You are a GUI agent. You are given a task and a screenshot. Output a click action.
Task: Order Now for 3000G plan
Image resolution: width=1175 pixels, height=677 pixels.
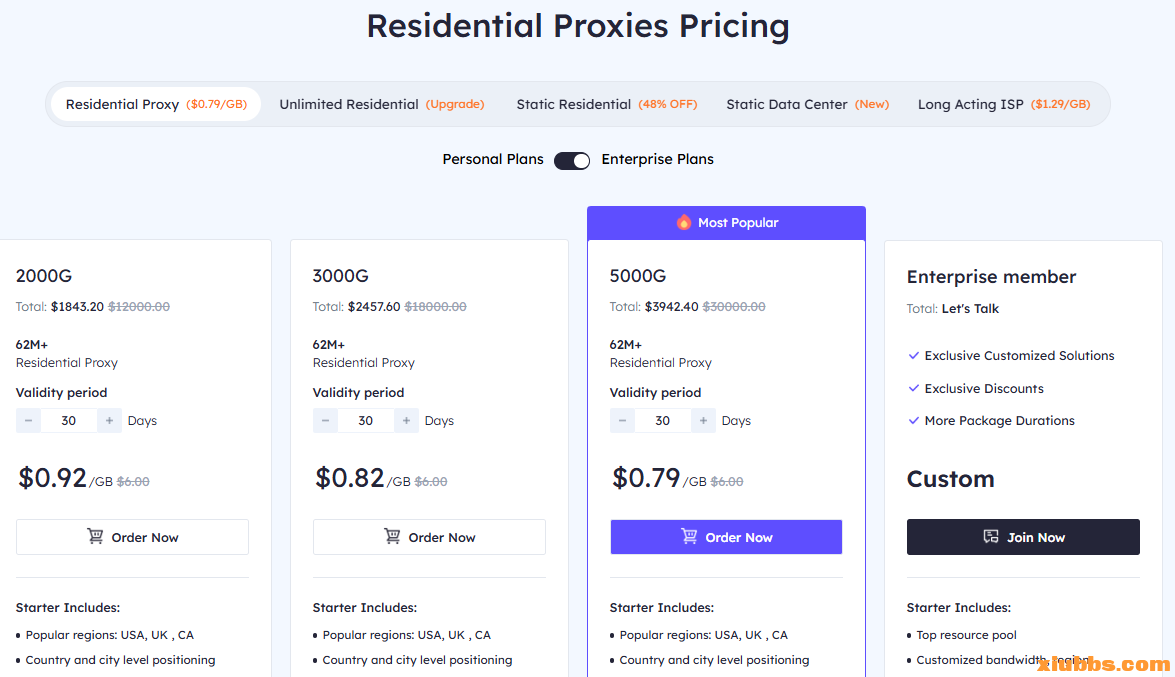pos(429,537)
